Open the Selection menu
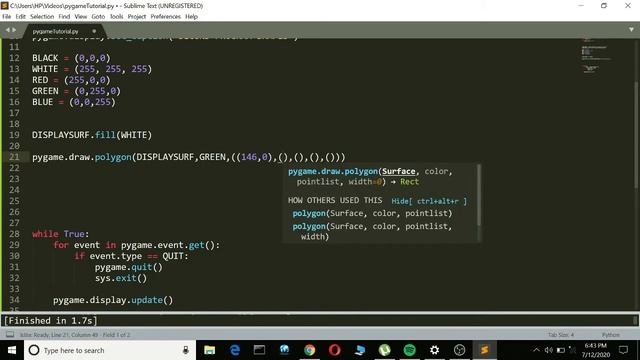Viewport: 640px width, 360px height. click(42, 17)
